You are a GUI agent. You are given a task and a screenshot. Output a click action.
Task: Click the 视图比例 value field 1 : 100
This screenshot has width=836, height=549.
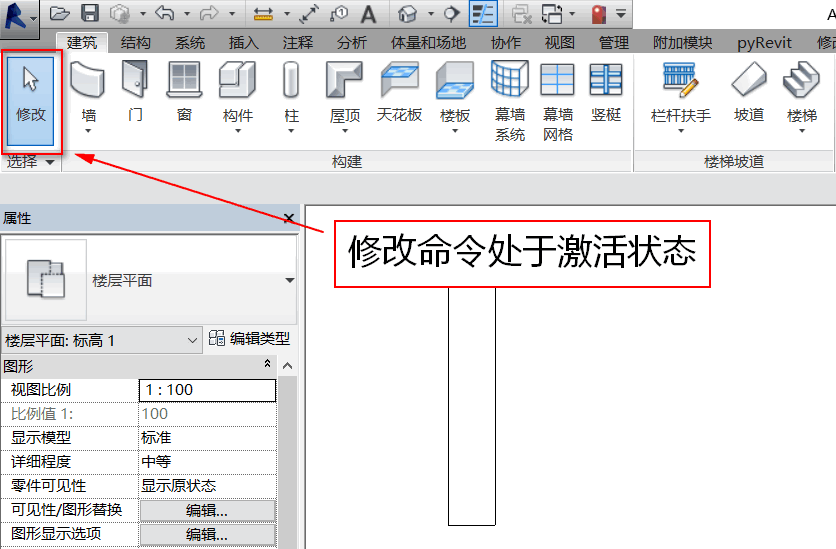coord(207,390)
